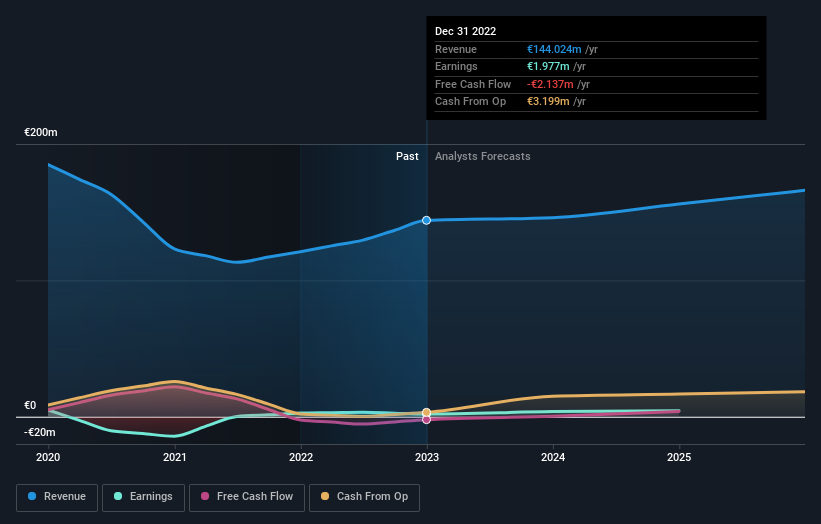Screen dimensions: 821x524
Task: Click the Free Cash Flow label in tooltip
Action: tap(473, 84)
